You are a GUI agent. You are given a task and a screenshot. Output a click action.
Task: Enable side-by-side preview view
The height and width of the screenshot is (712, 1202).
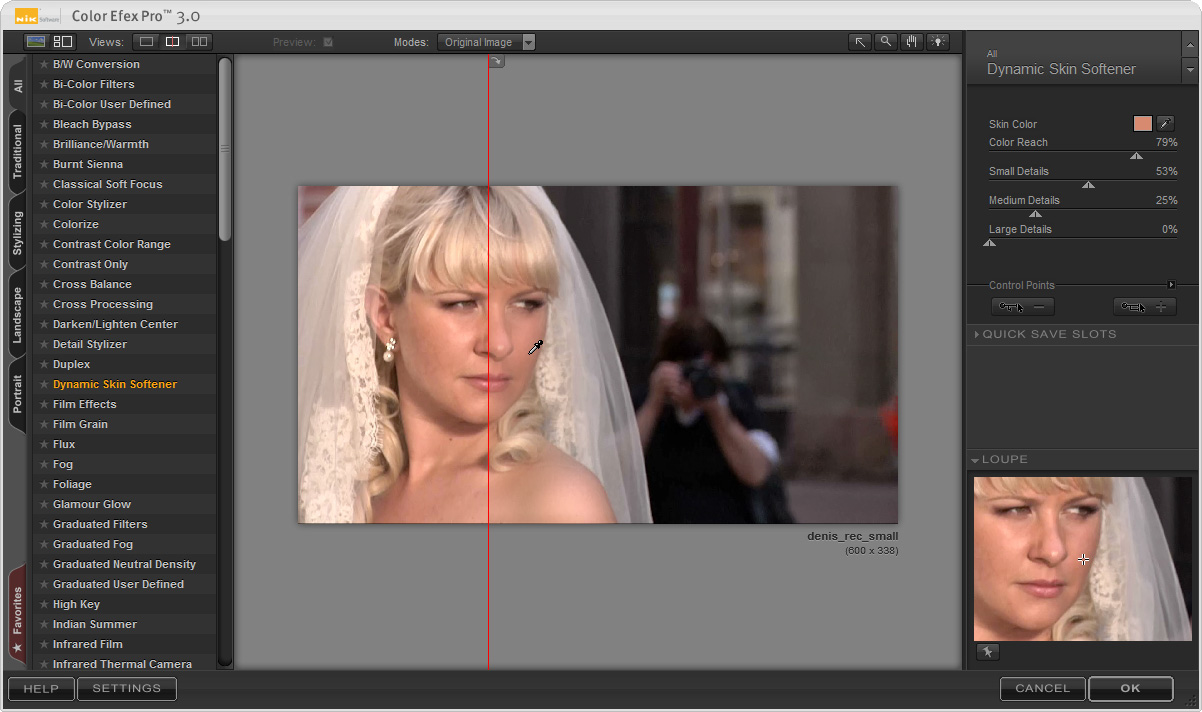[x=199, y=42]
